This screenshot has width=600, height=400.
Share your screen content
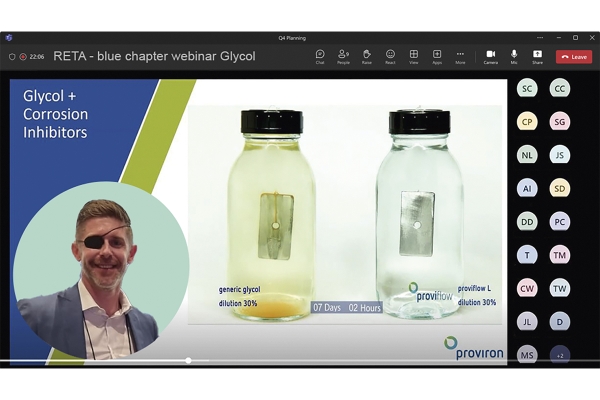[537, 57]
